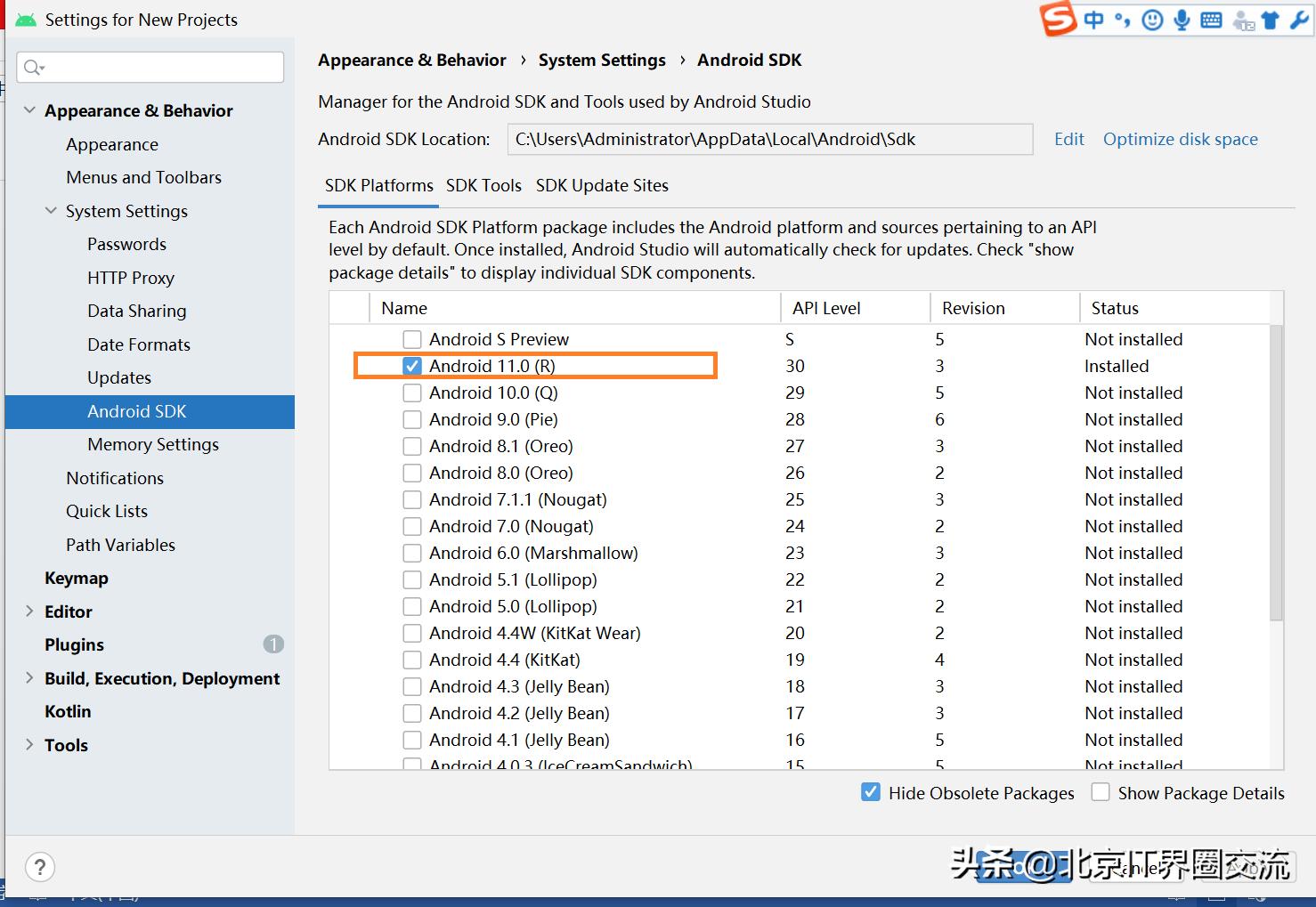Click the Sogou microphone voice input icon

1182,20
